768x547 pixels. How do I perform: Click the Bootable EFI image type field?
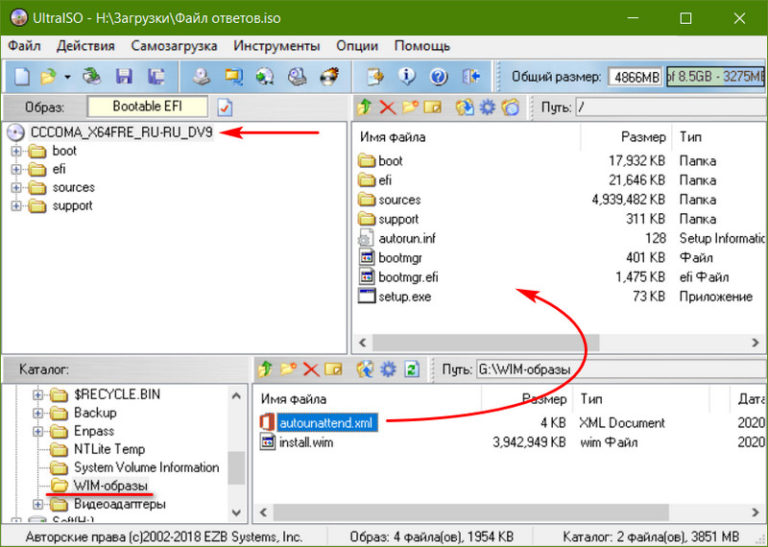coord(147,107)
